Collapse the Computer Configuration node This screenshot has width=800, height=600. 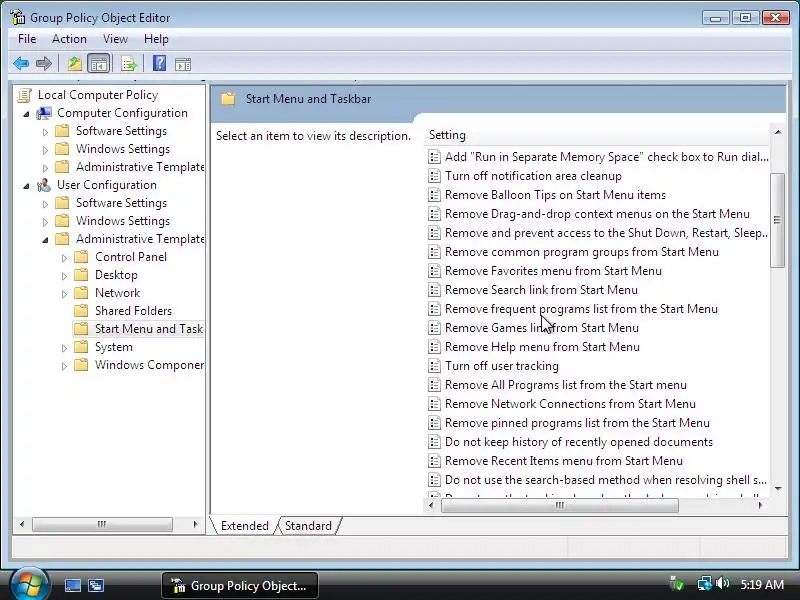pyautogui.click(x=27, y=114)
